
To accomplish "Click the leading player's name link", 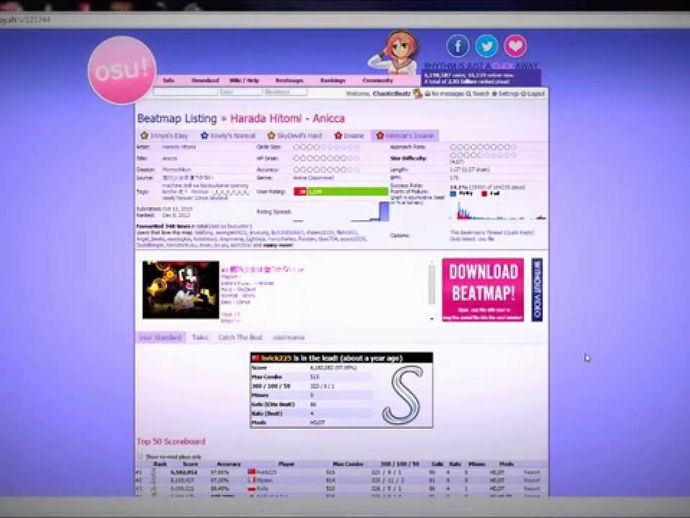I will (x=276, y=358).
